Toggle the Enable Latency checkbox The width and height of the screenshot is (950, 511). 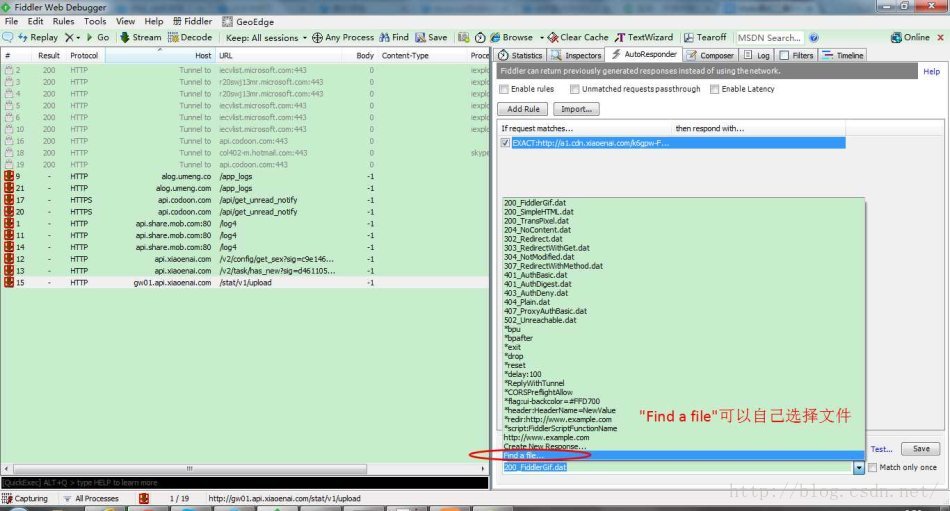(714, 89)
